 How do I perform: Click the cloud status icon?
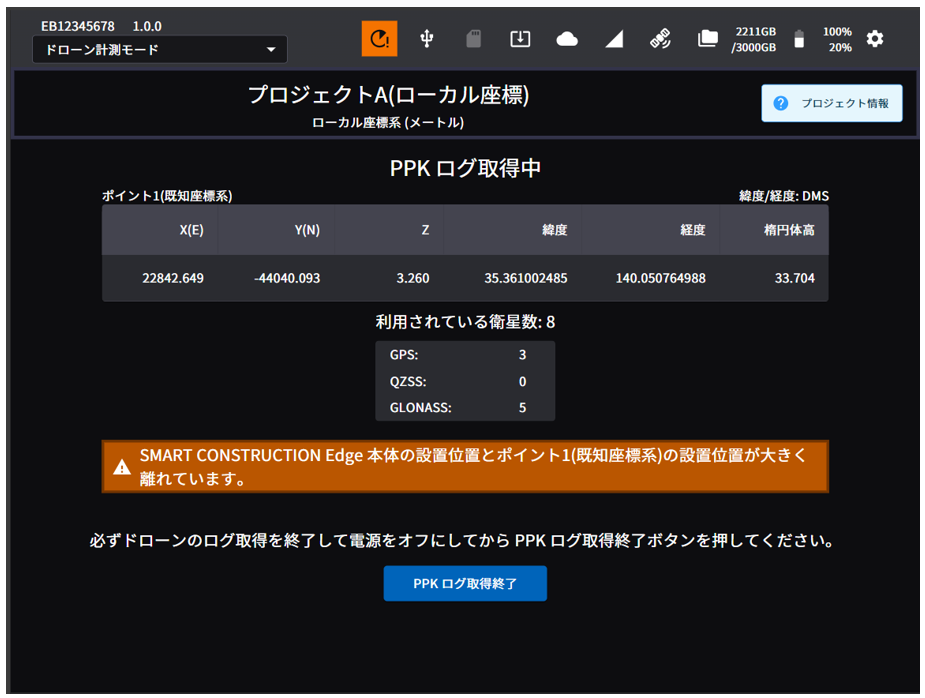[x=567, y=39]
